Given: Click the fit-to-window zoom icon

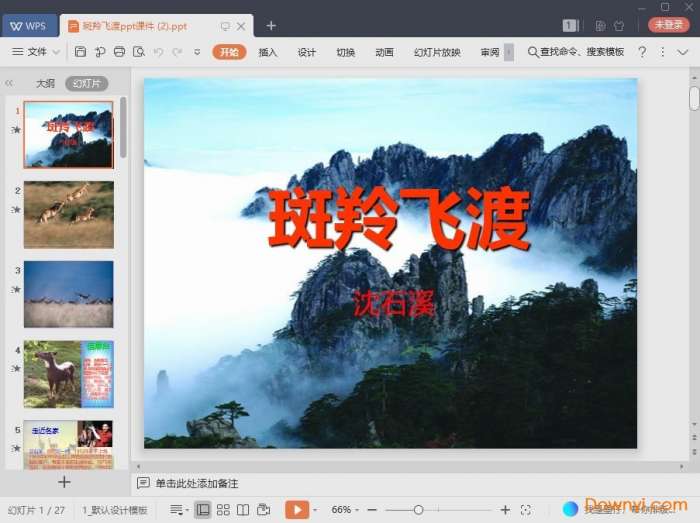Looking at the screenshot, I should pyautogui.click(x=526, y=510).
